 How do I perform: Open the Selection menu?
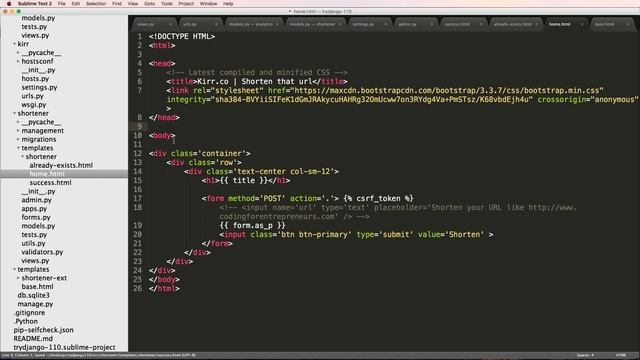coord(96,4)
